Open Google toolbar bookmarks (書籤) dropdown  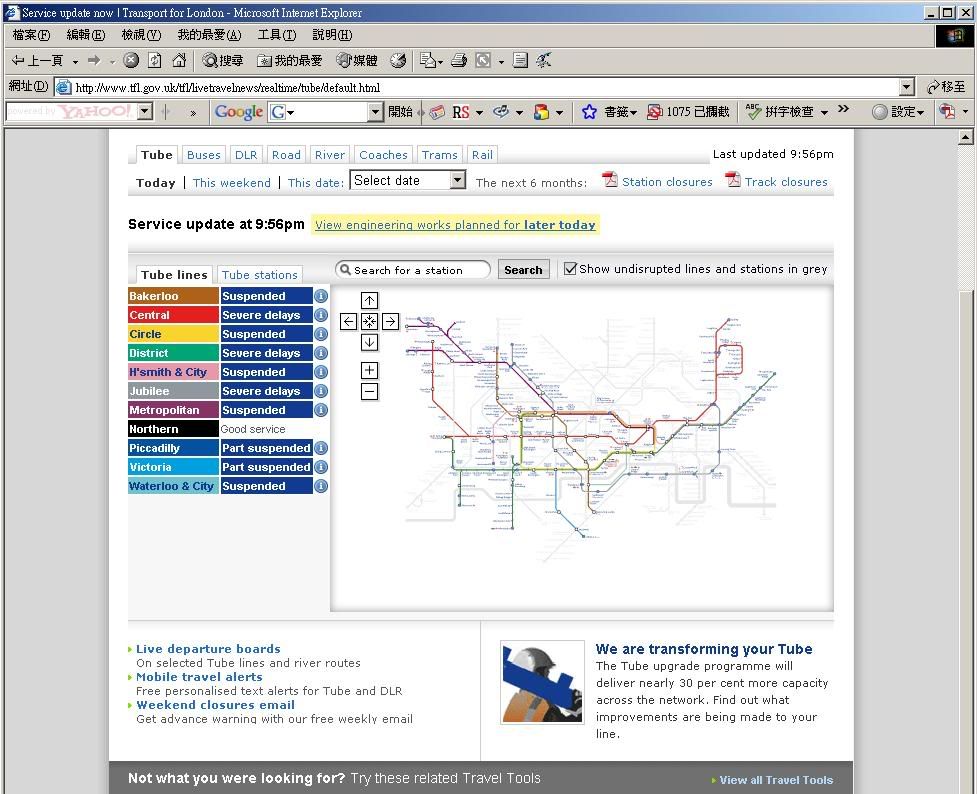[619, 112]
